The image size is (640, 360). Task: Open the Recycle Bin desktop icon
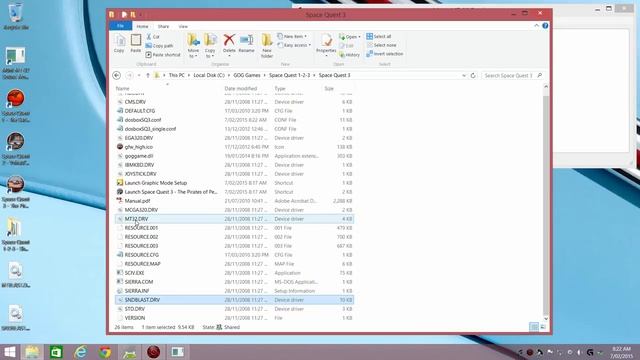tap(16, 16)
